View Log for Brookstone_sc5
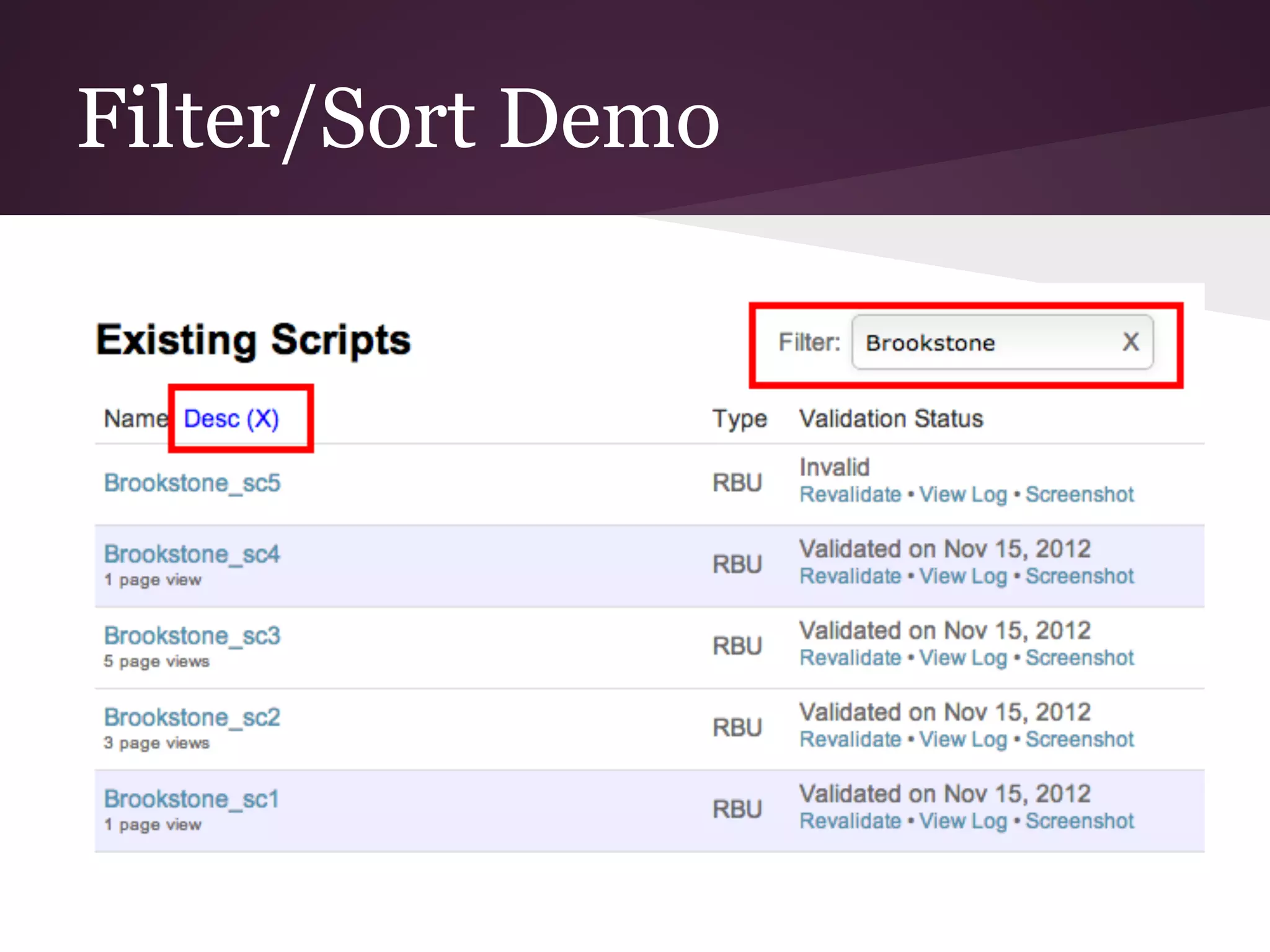This screenshot has width=1270, height=952. tap(963, 495)
